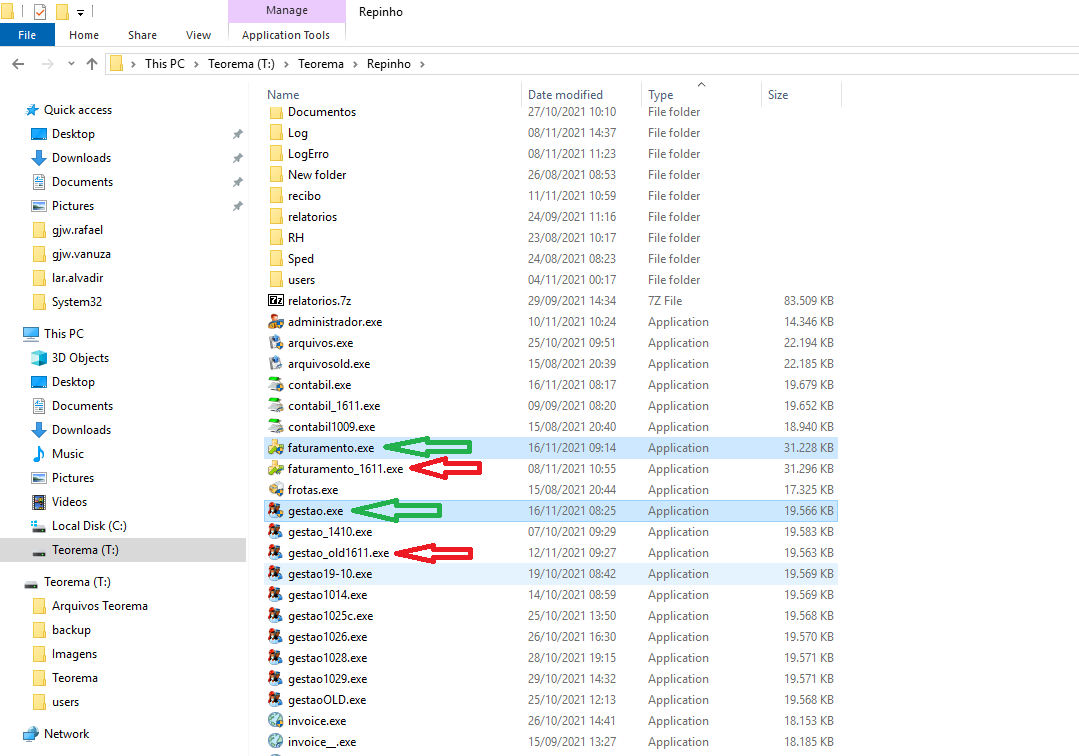The image size is (1079, 756).
Task: Click the Repinho breadcrumb
Action: (388, 64)
